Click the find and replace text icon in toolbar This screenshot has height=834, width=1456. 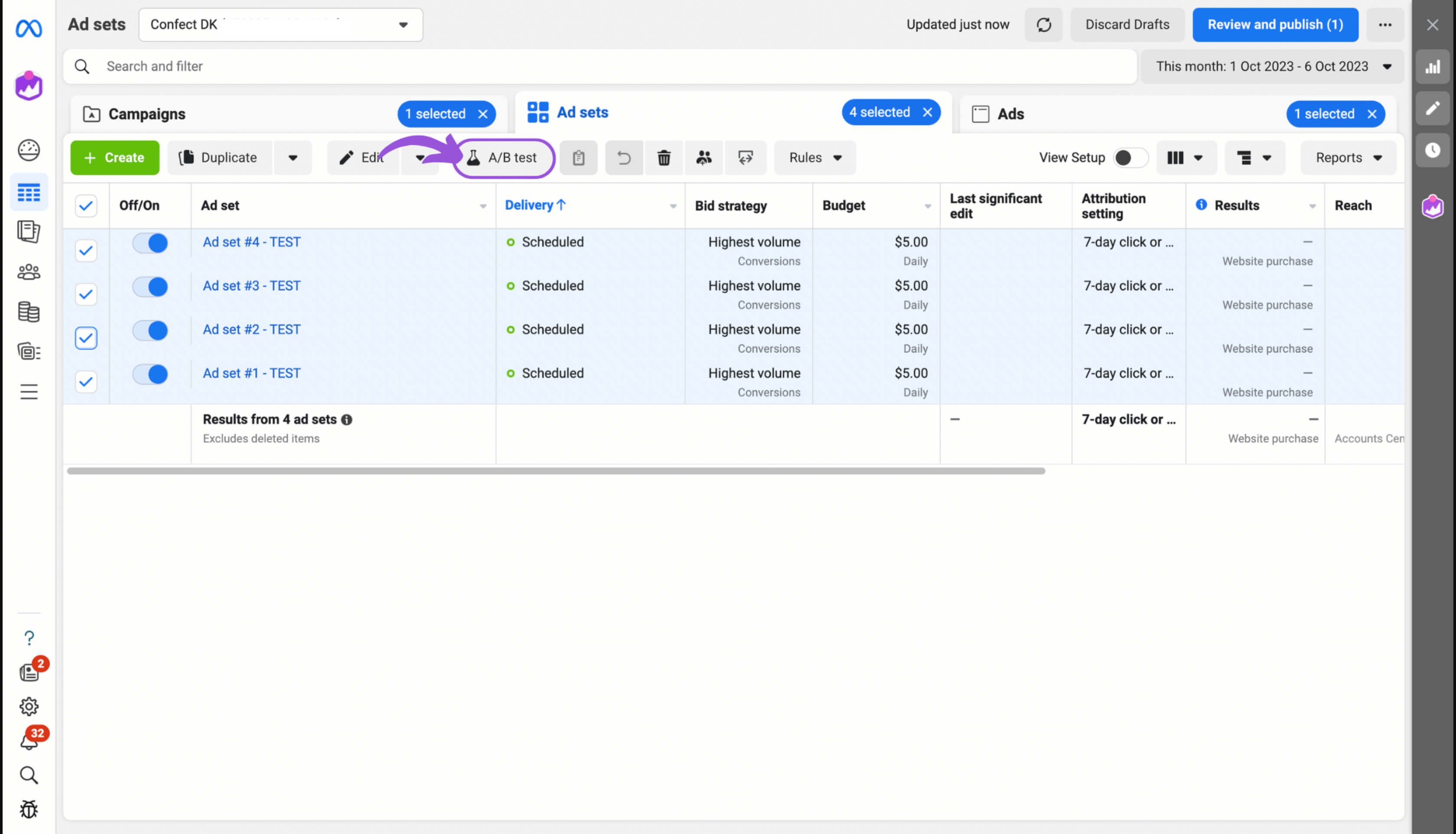tap(745, 157)
